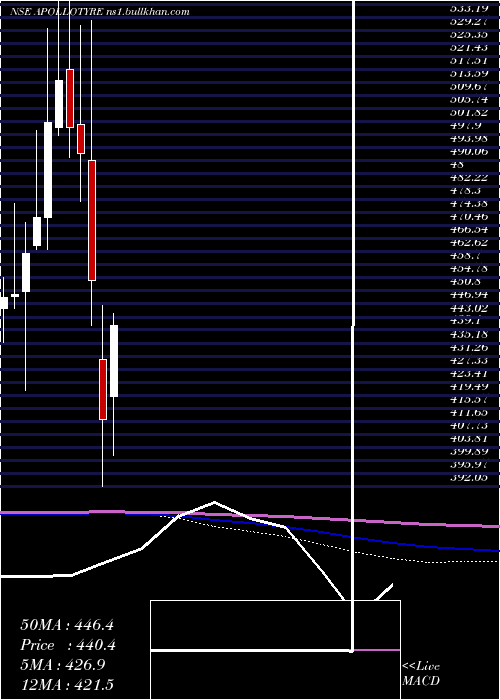Click the 403.81 price axis label
Screen dimensions: 500x700
pyautogui.click(x=469, y=439)
